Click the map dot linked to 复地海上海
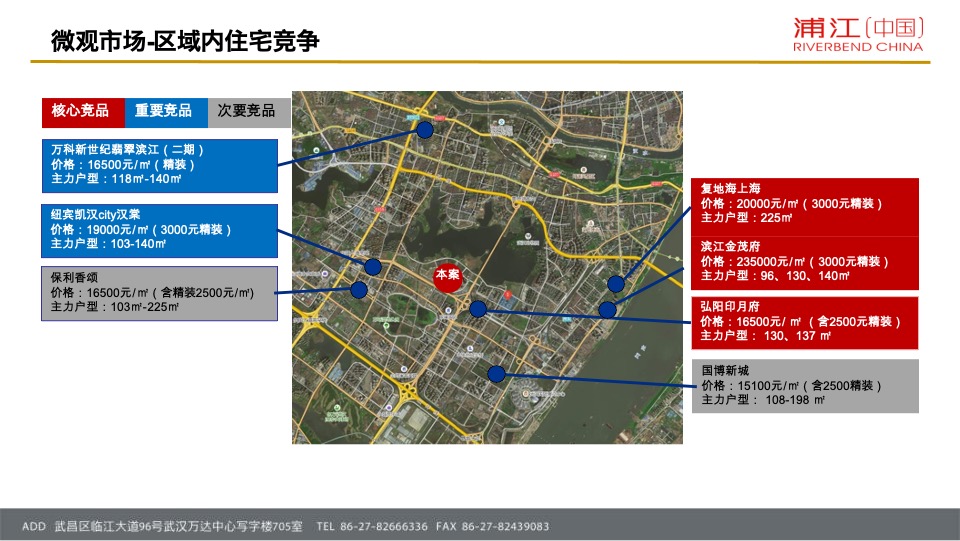960x541 pixels. click(x=616, y=284)
